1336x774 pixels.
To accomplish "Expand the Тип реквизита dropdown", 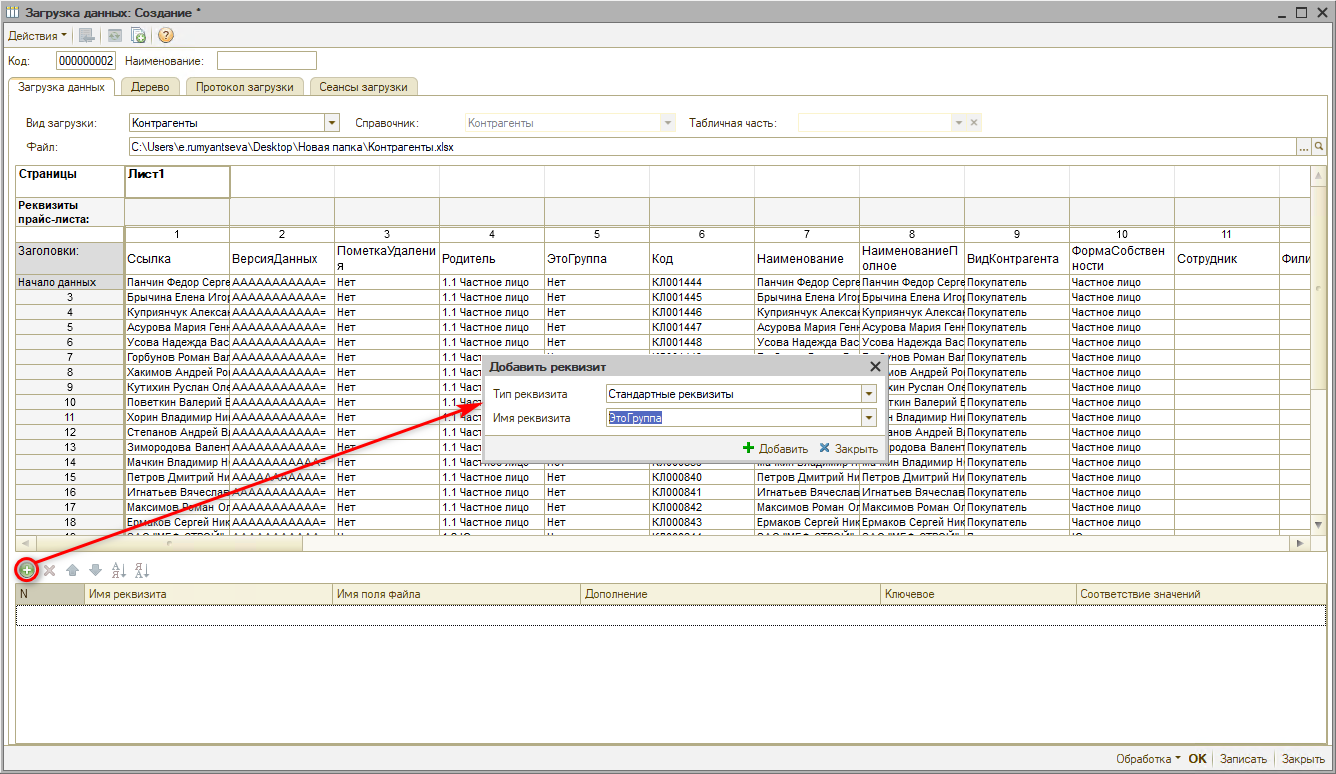I will (869, 394).
